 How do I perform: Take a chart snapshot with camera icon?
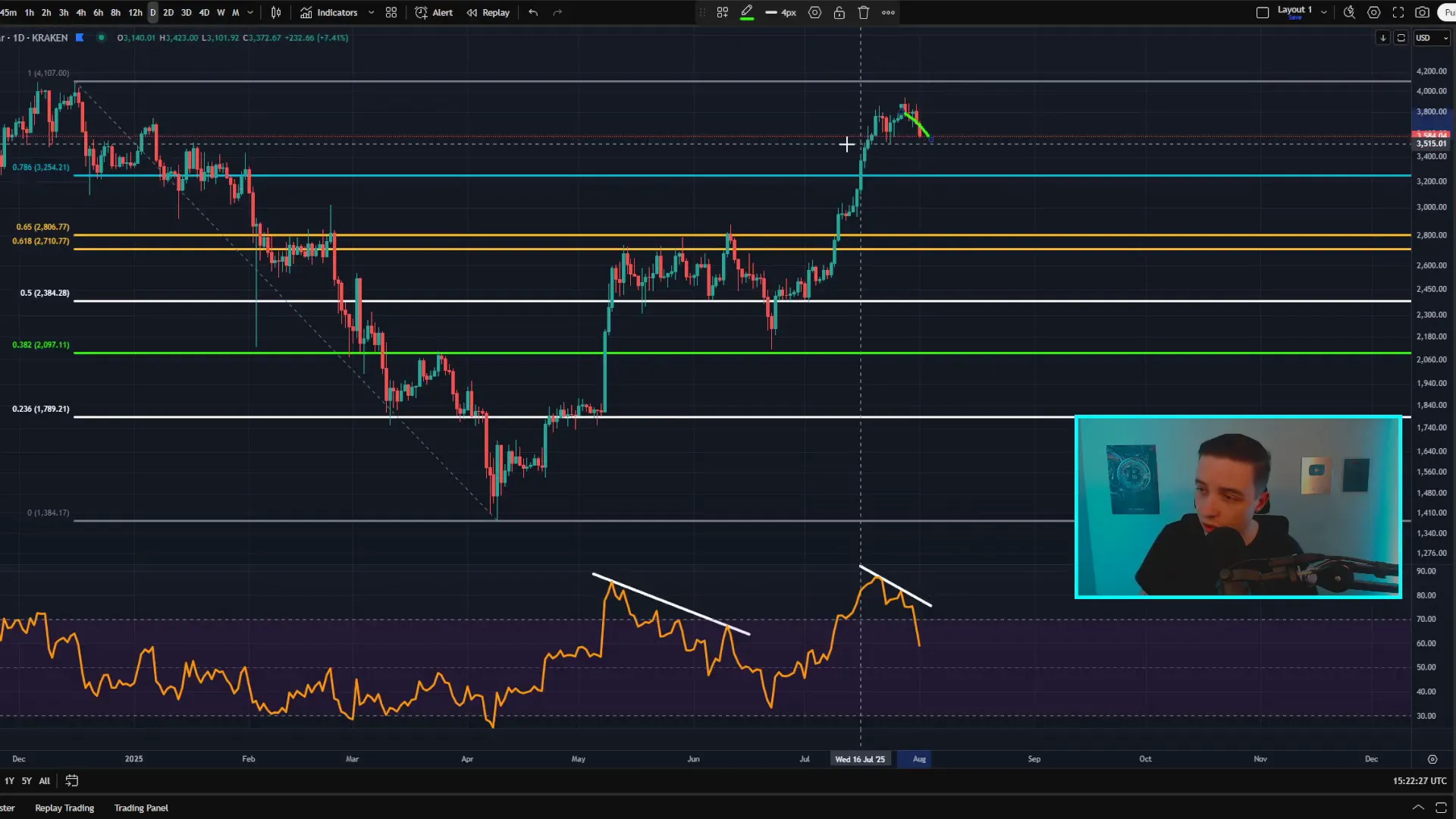tap(1423, 13)
